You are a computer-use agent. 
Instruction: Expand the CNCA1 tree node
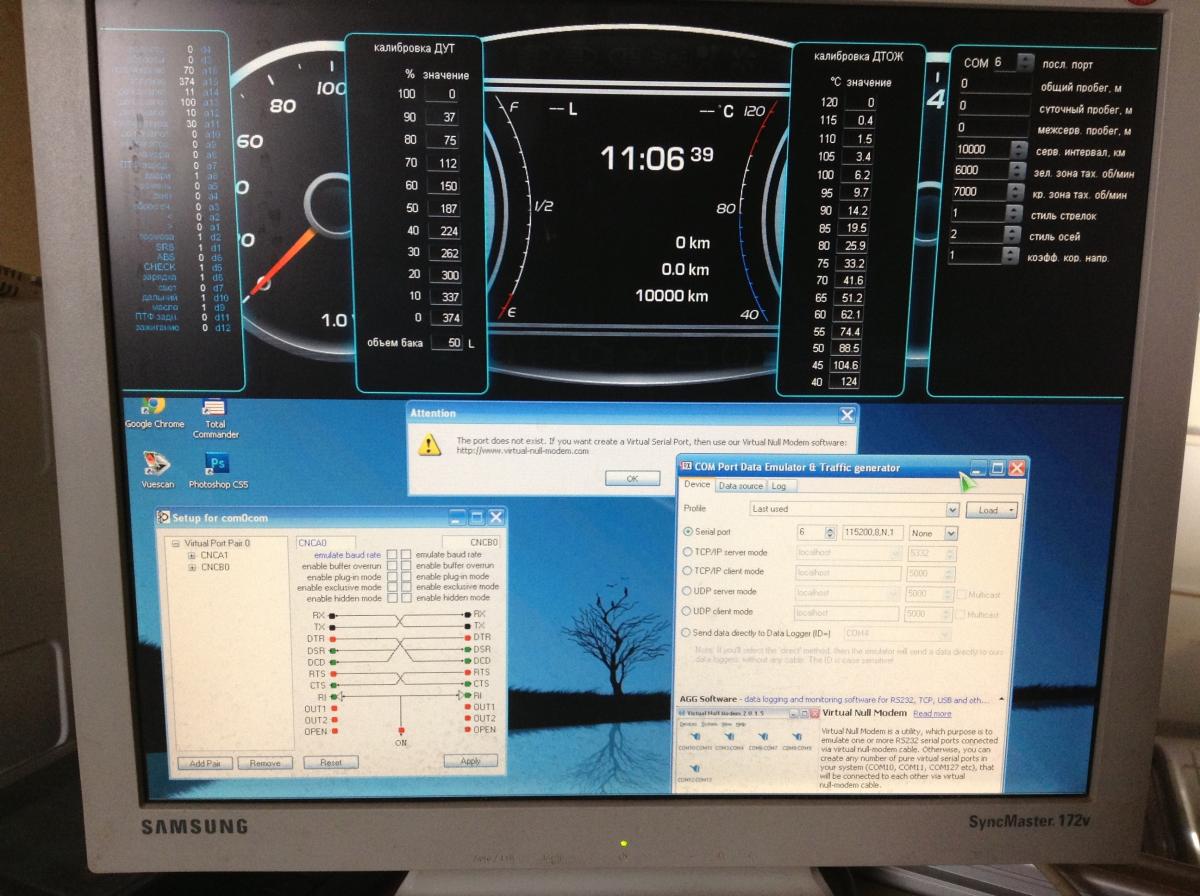pos(191,555)
